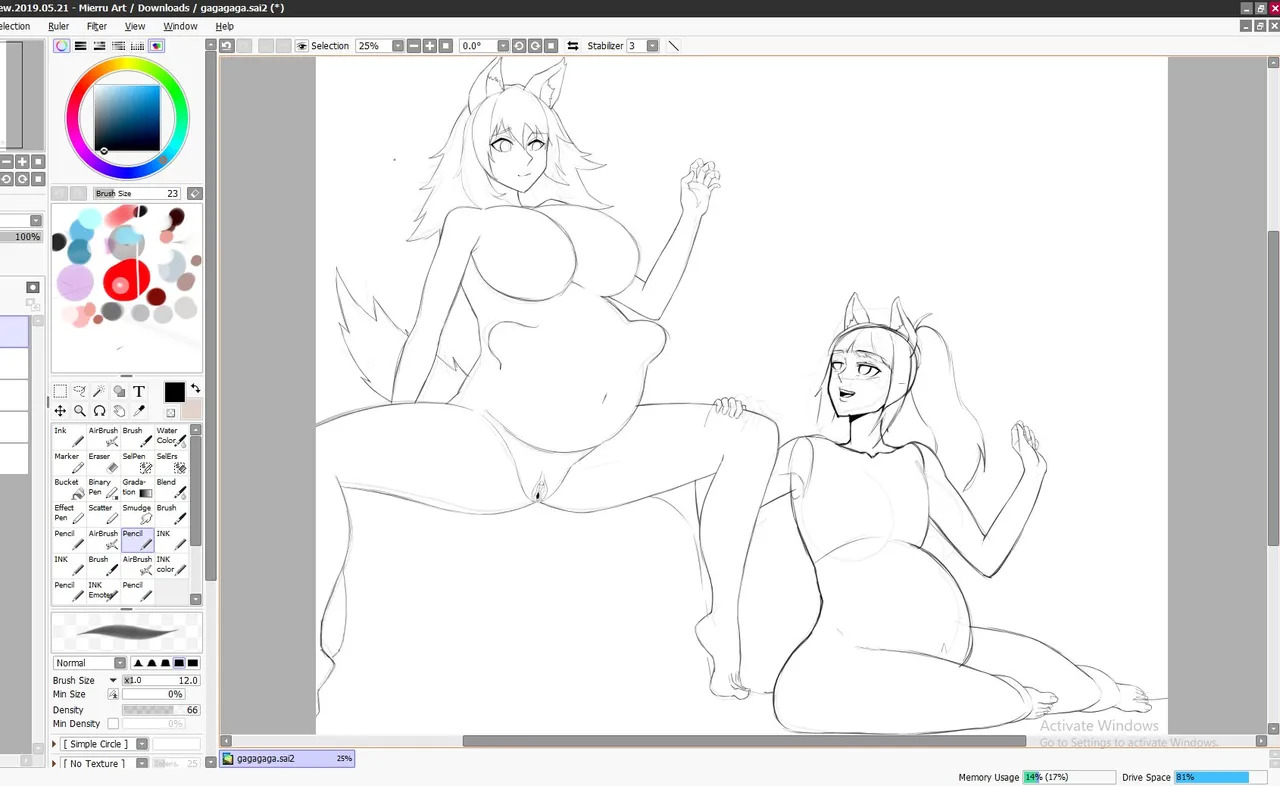The height and width of the screenshot is (786, 1280).
Task: Open the Normal blending mode dropdown
Action: (120, 663)
